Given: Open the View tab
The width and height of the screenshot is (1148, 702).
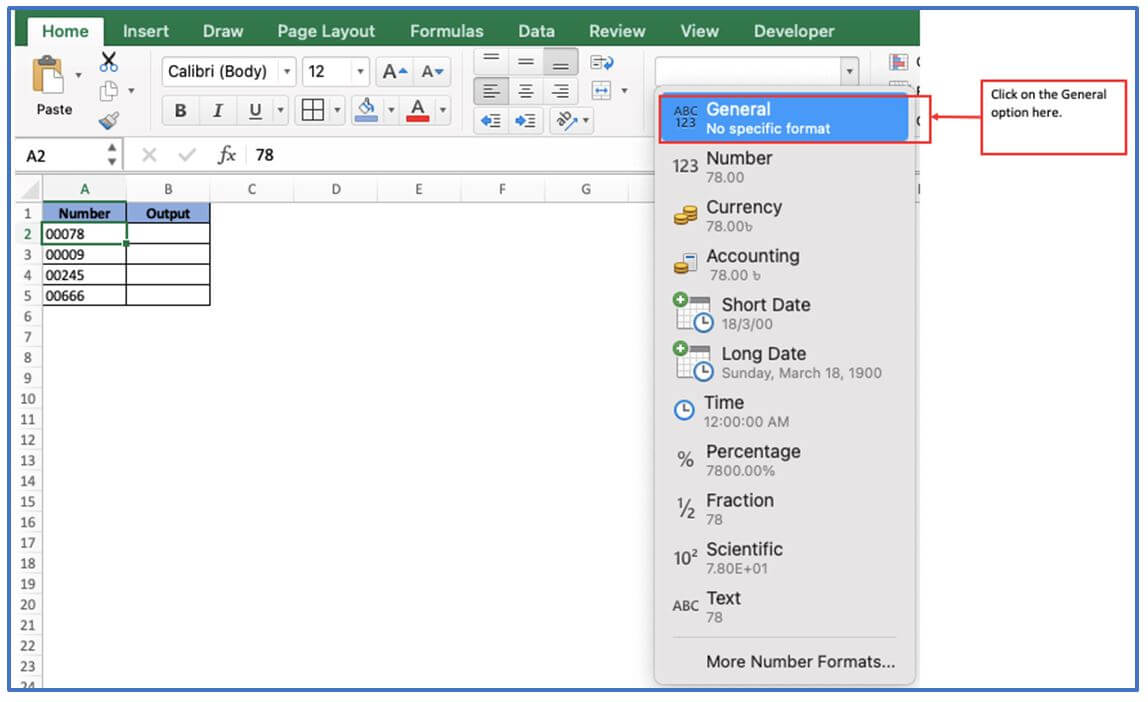Looking at the screenshot, I should pyautogui.click(x=699, y=31).
